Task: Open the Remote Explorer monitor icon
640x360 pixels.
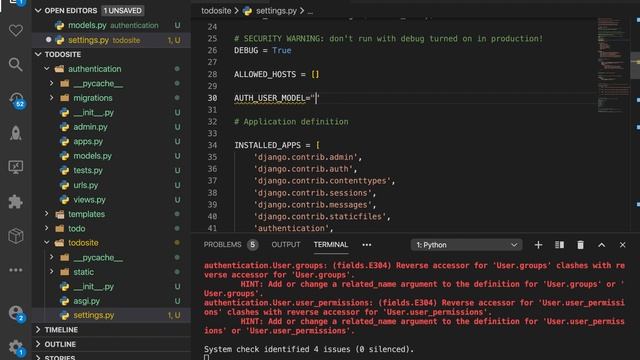Action: 16,167
